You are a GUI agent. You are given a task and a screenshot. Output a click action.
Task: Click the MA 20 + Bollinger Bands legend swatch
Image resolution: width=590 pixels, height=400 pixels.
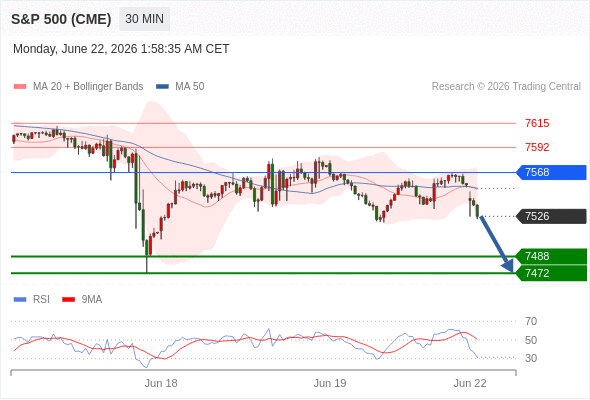pos(20,87)
